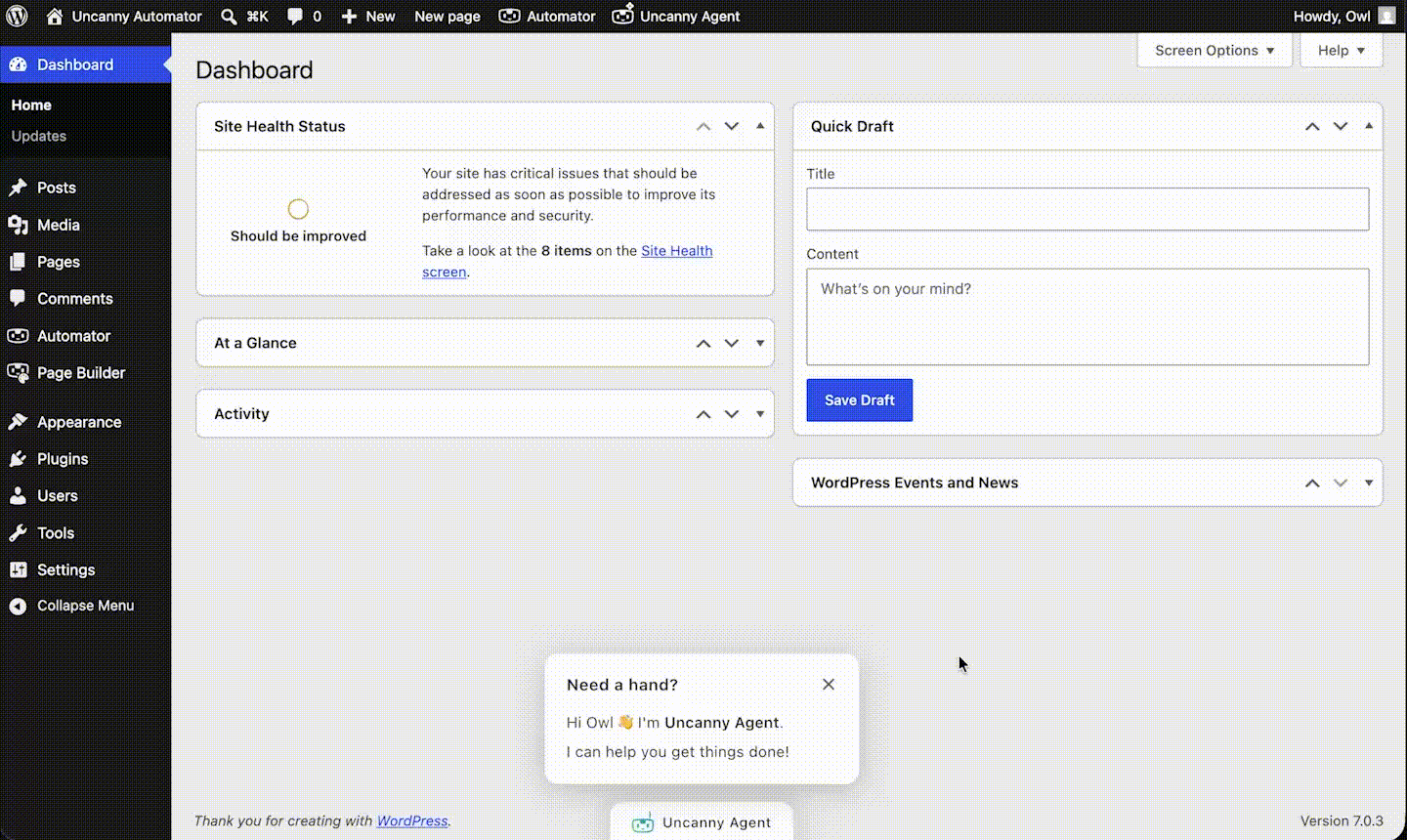
Task: Move Site Health Status panel down
Action: [732, 126]
